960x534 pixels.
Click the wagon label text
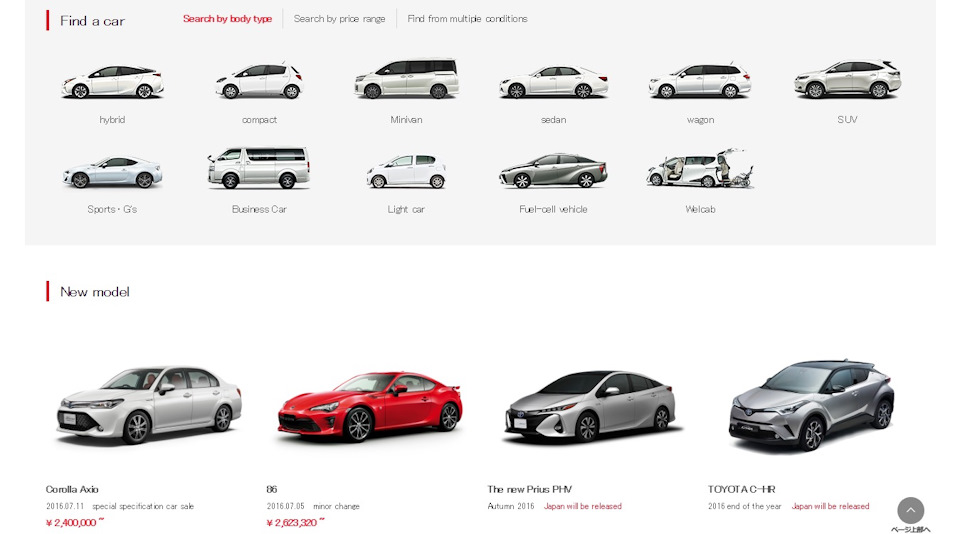pyautogui.click(x=700, y=120)
